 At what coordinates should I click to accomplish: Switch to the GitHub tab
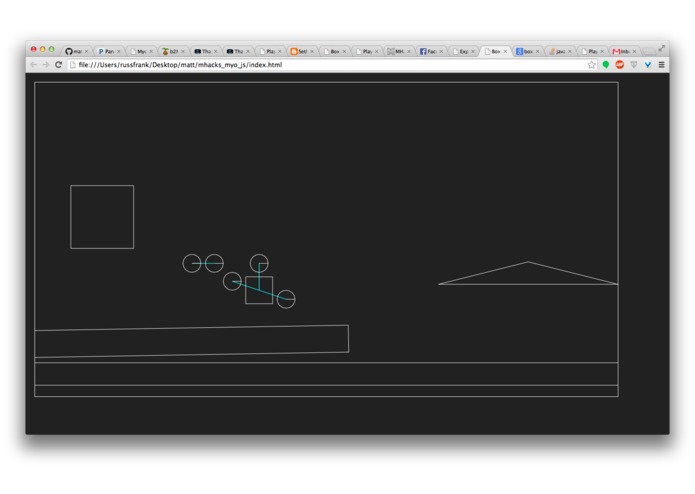click(x=74, y=51)
